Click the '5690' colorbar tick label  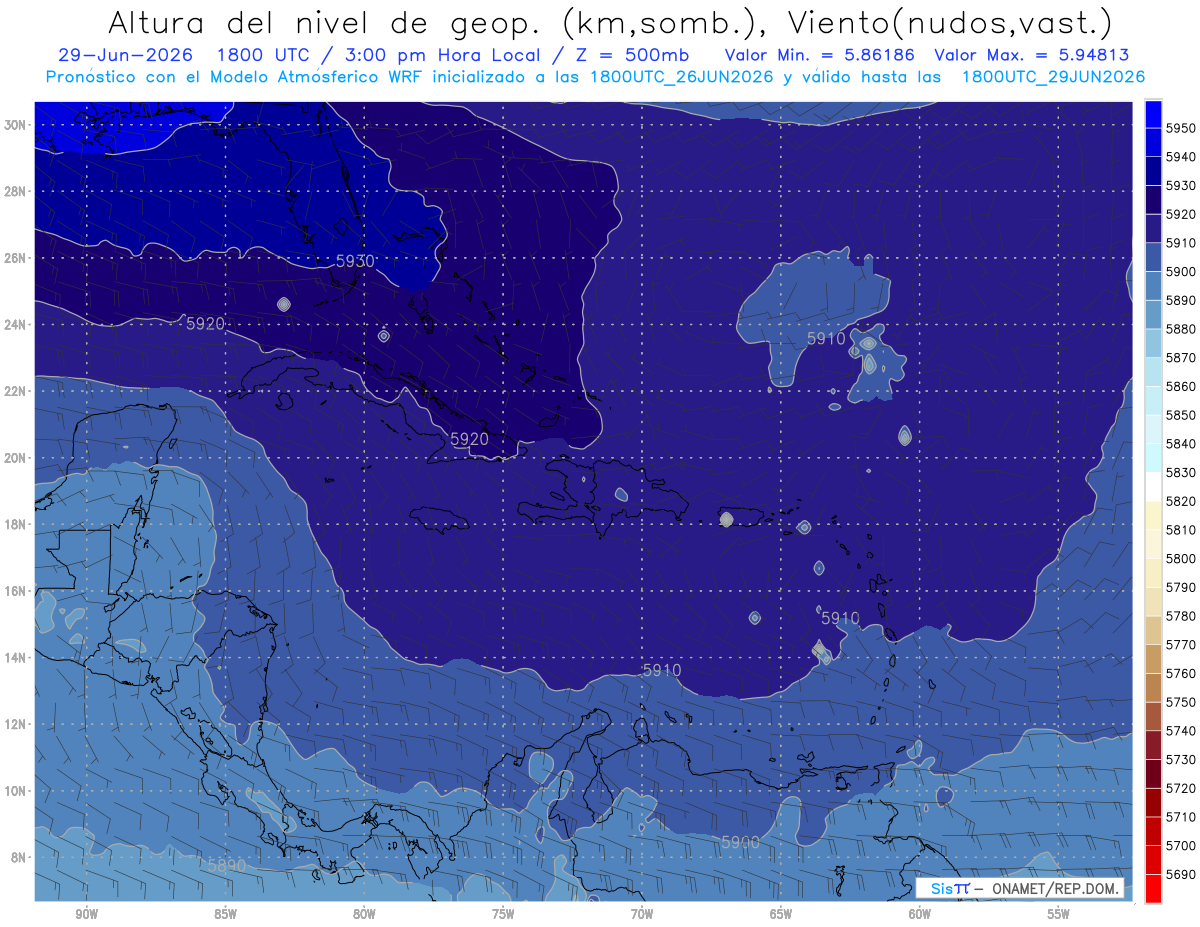[x=1181, y=874]
